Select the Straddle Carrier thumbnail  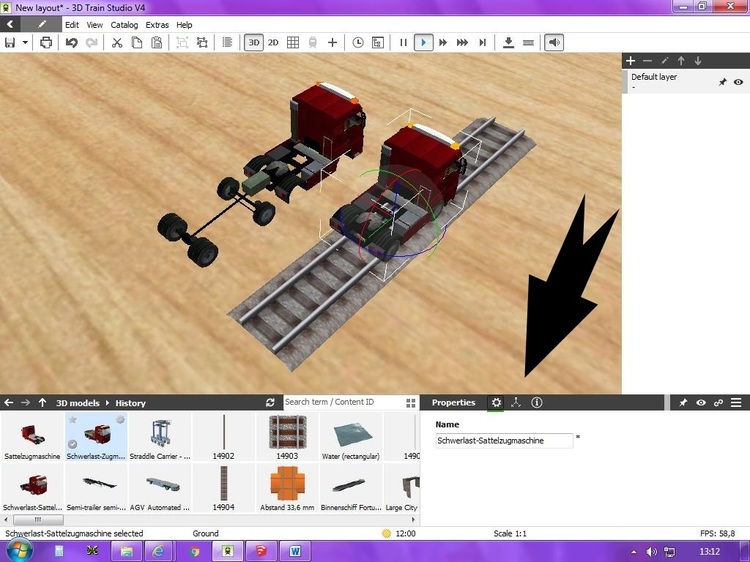tap(160, 437)
